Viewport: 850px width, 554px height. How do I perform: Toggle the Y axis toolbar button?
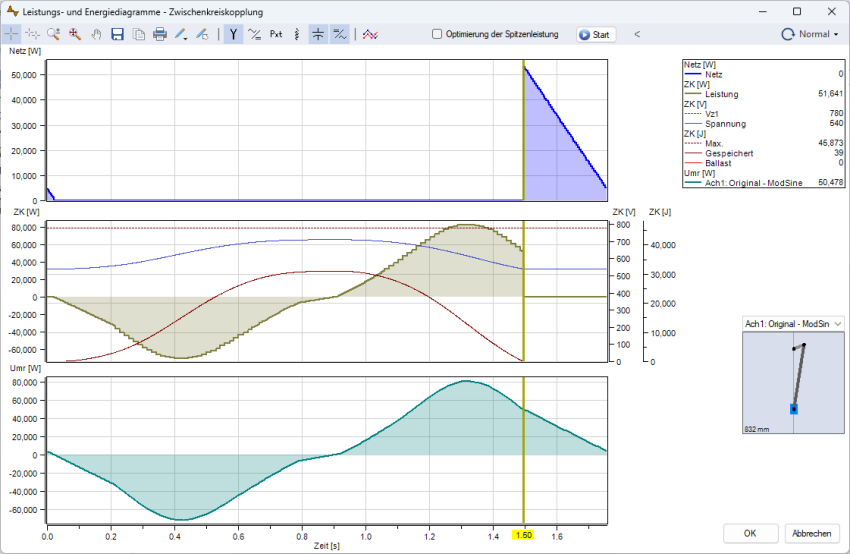coord(233,34)
